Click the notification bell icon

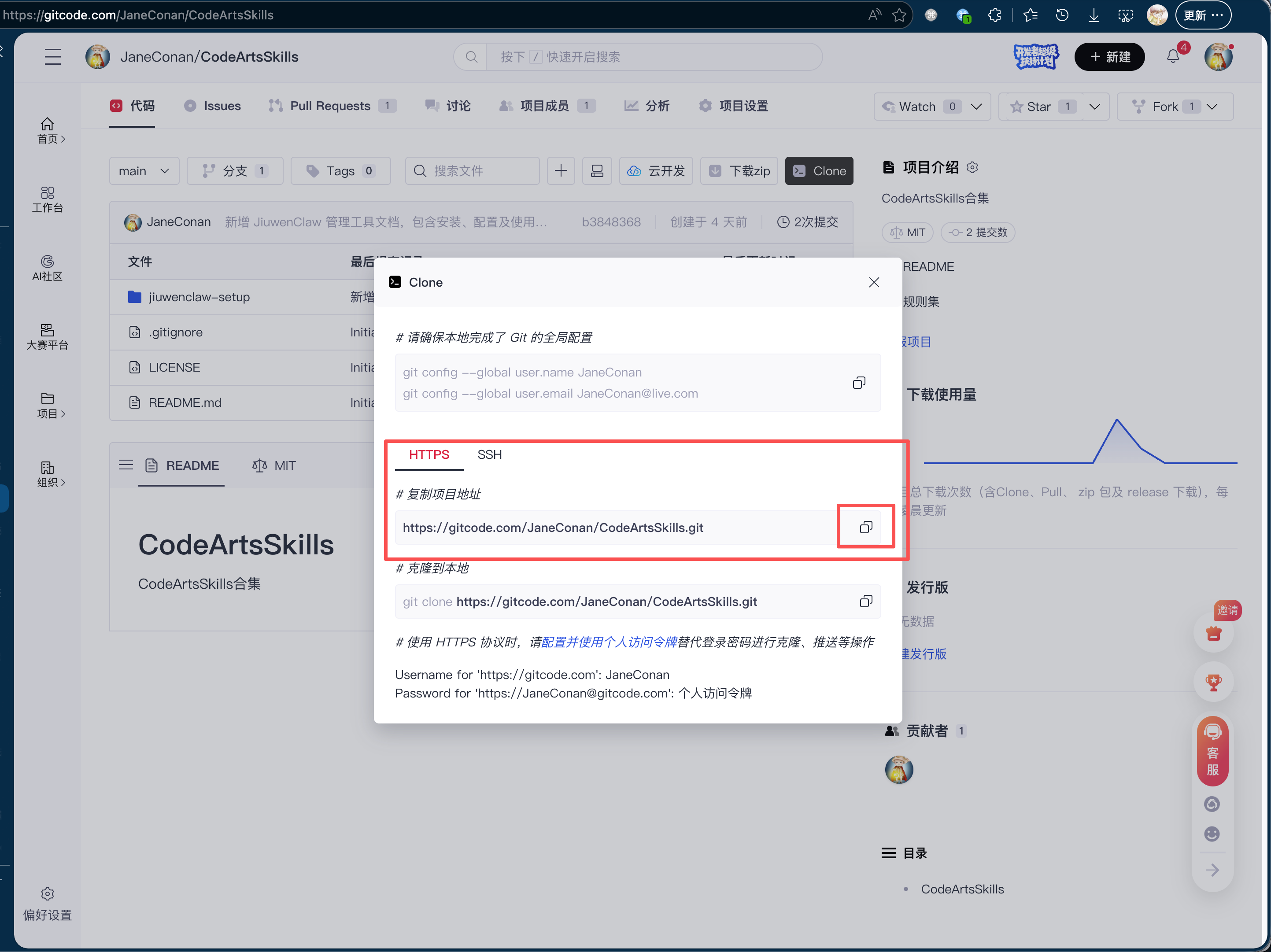(x=1173, y=56)
